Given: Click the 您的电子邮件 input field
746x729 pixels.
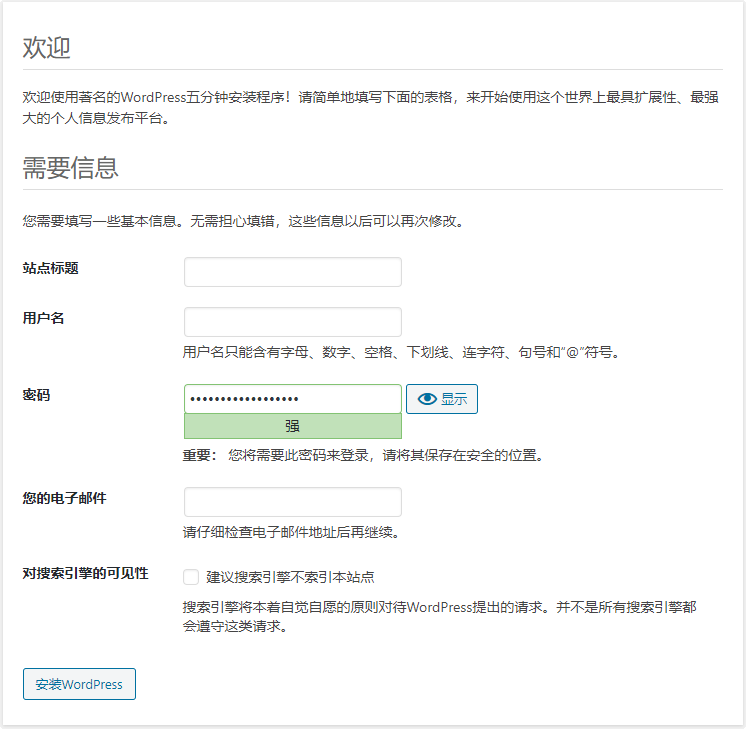Looking at the screenshot, I should [x=293, y=502].
